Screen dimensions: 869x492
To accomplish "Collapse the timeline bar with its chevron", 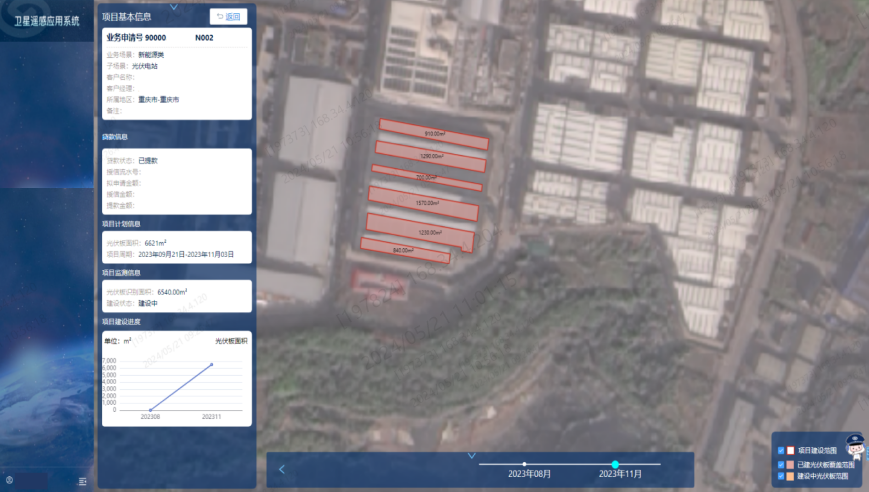I will 472,456.
